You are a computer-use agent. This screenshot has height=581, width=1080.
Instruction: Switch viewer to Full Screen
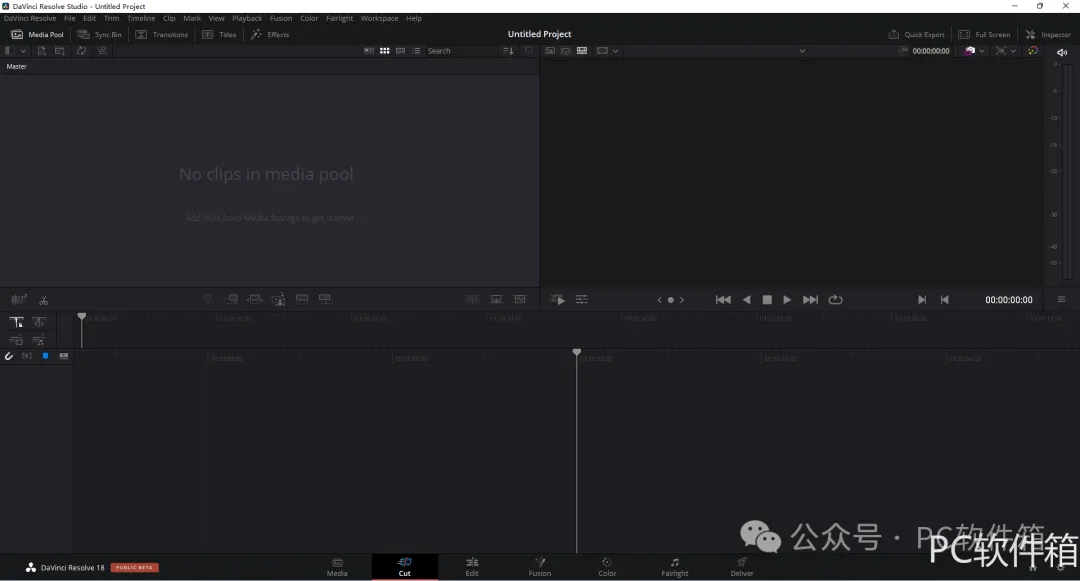[x=984, y=34]
